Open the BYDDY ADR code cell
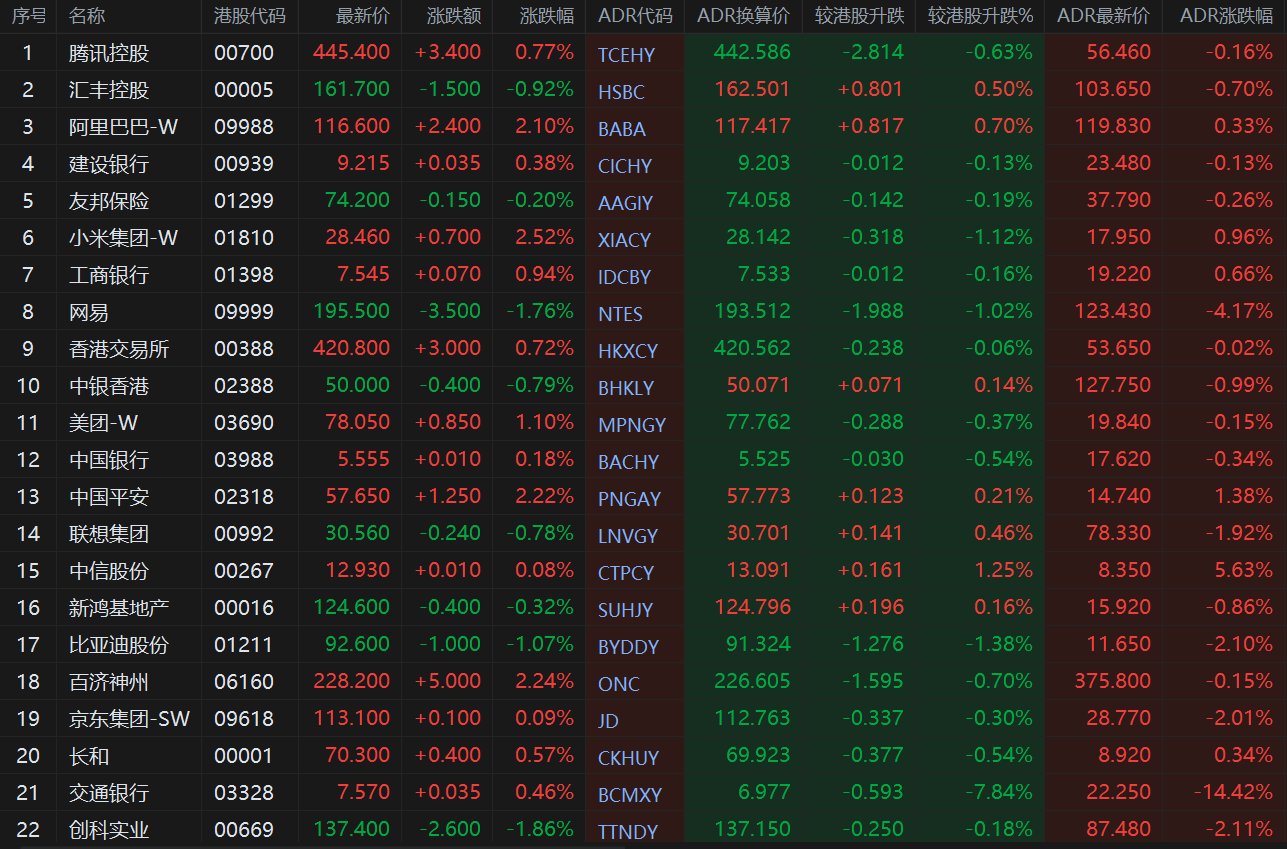 (628, 647)
